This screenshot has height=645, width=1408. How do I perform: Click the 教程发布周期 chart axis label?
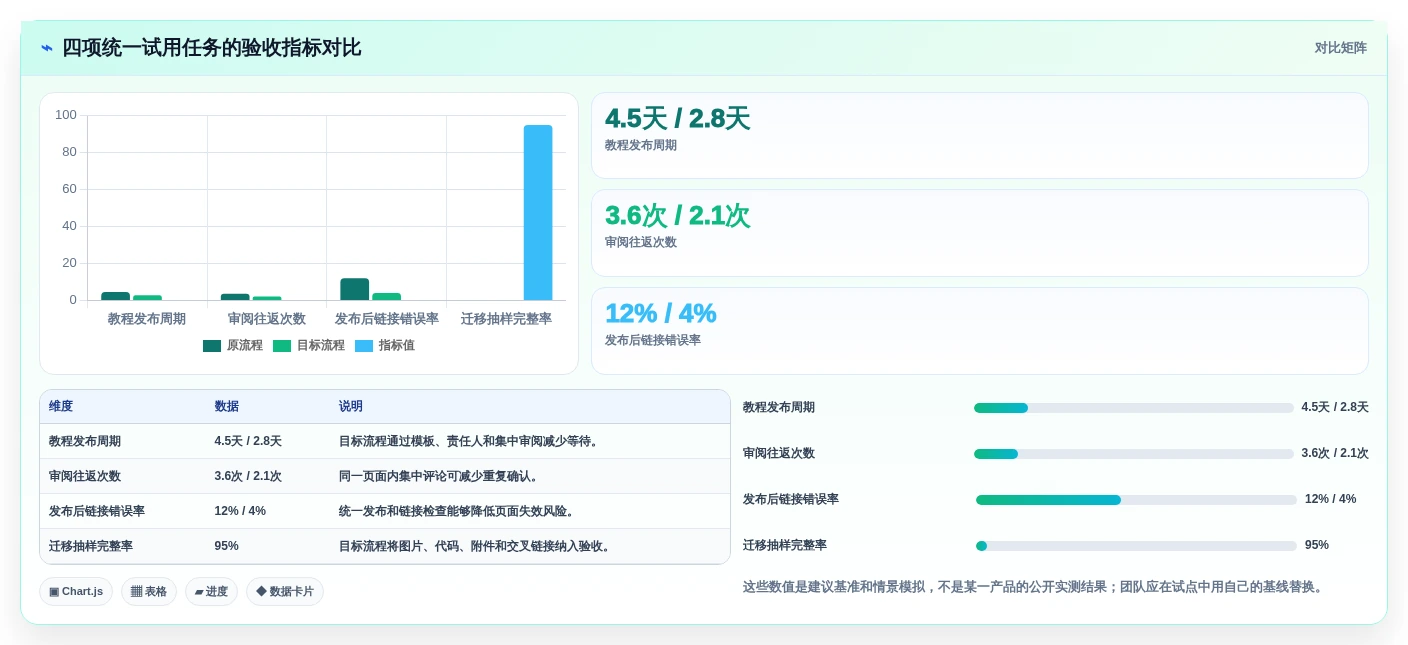[x=147, y=319]
